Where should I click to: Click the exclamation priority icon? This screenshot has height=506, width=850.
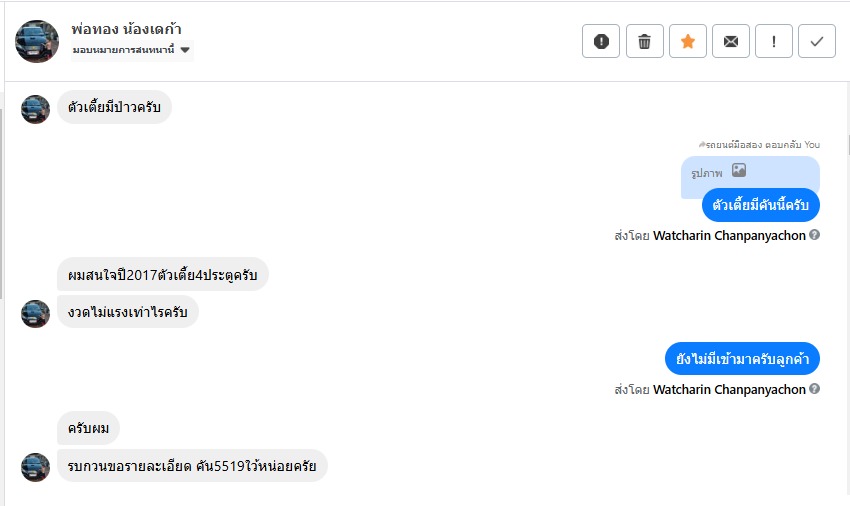pyautogui.click(x=774, y=41)
